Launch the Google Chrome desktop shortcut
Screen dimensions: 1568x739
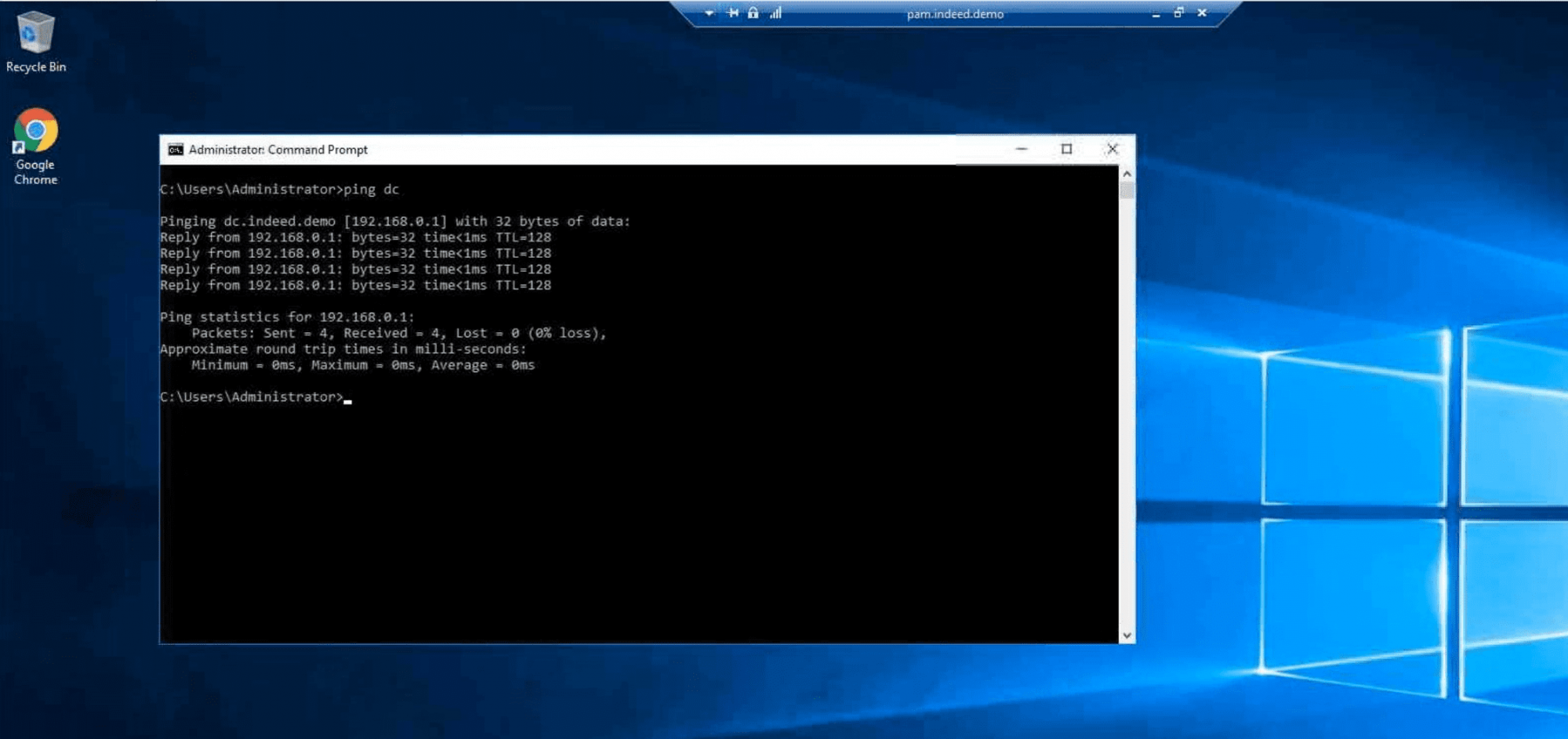click(35, 147)
